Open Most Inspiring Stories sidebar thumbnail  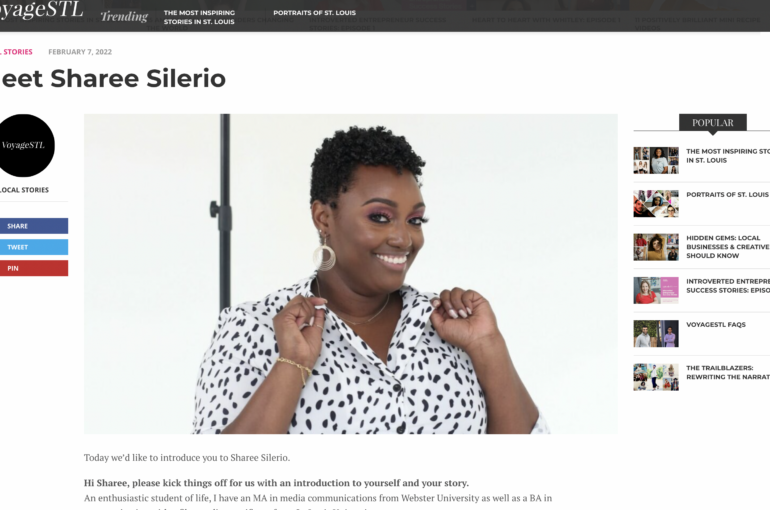tap(656, 161)
